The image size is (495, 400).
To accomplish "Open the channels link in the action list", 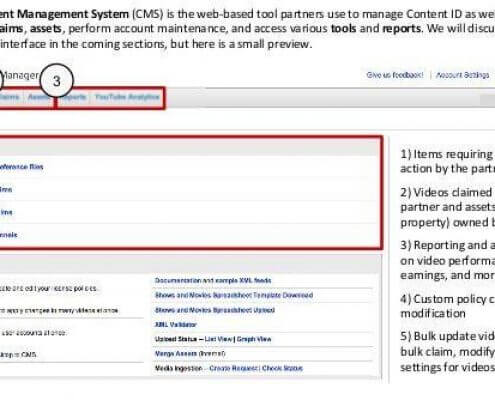I will tap(9, 235).
